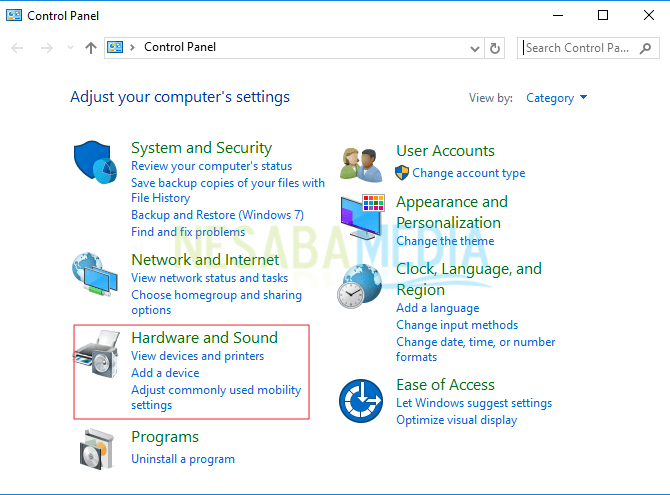The height and width of the screenshot is (495, 670).
Task: Click Change the theme
Action: pyautogui.click(x=445, y=241)
